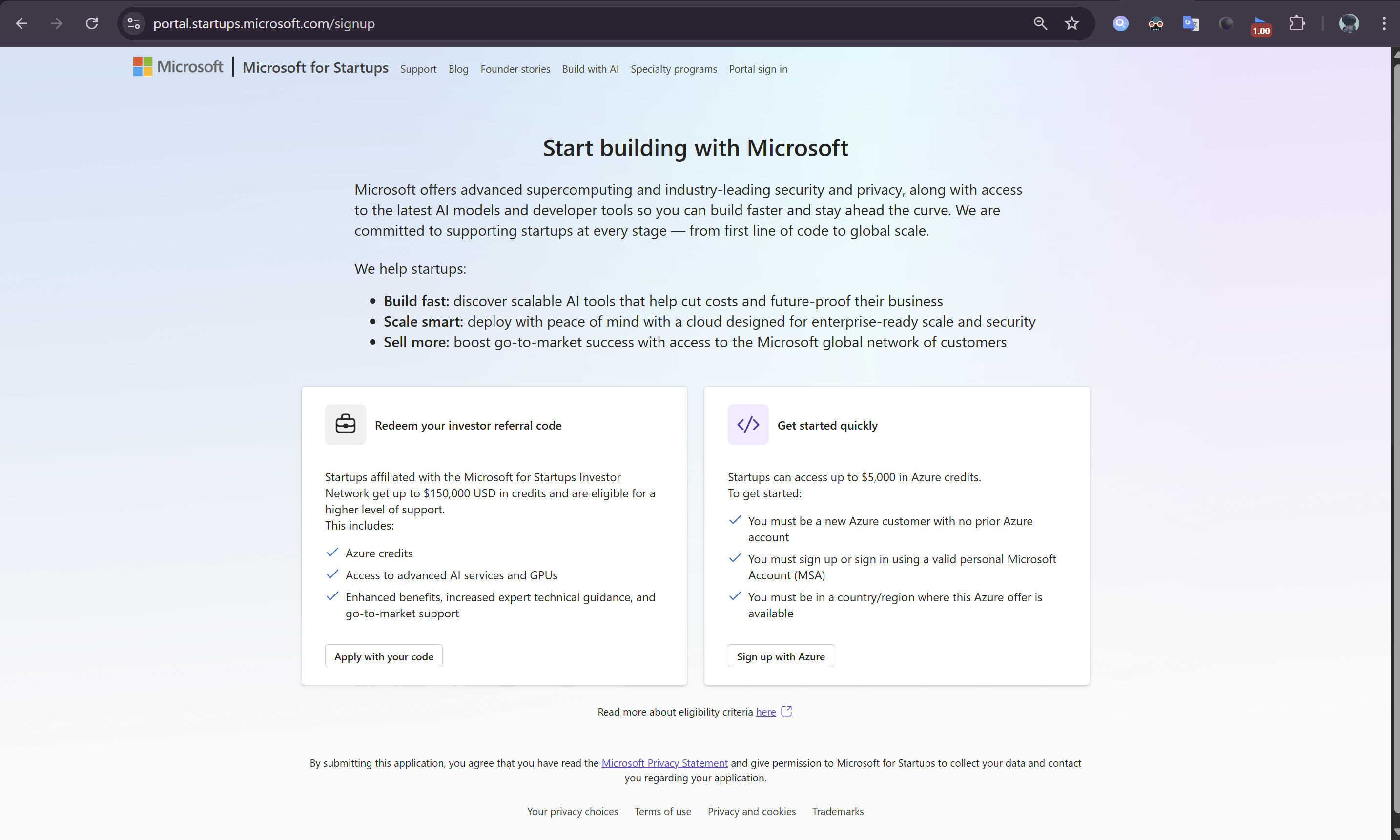Viewport: 1400px width, 840px height.
Task: Open Build with AI page
Action: click(590, 69)
